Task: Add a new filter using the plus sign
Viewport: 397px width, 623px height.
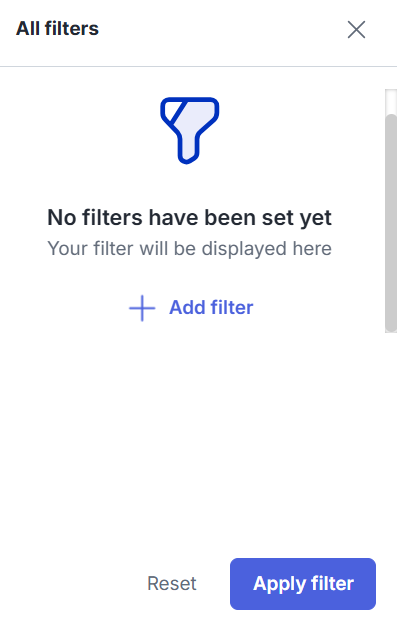Action: (x=142, y=308)
